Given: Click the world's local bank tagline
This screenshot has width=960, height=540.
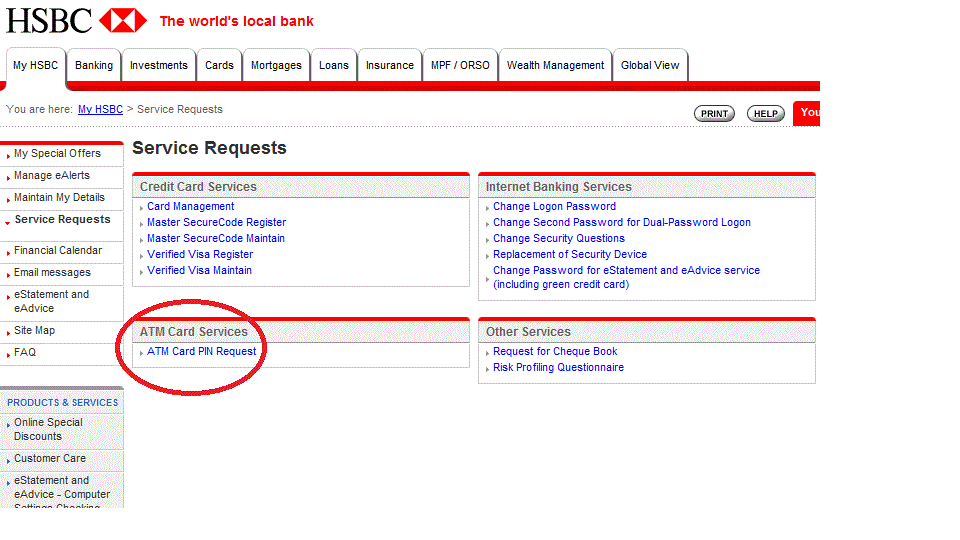Looking at the screenshot, I should pos(236,21).
